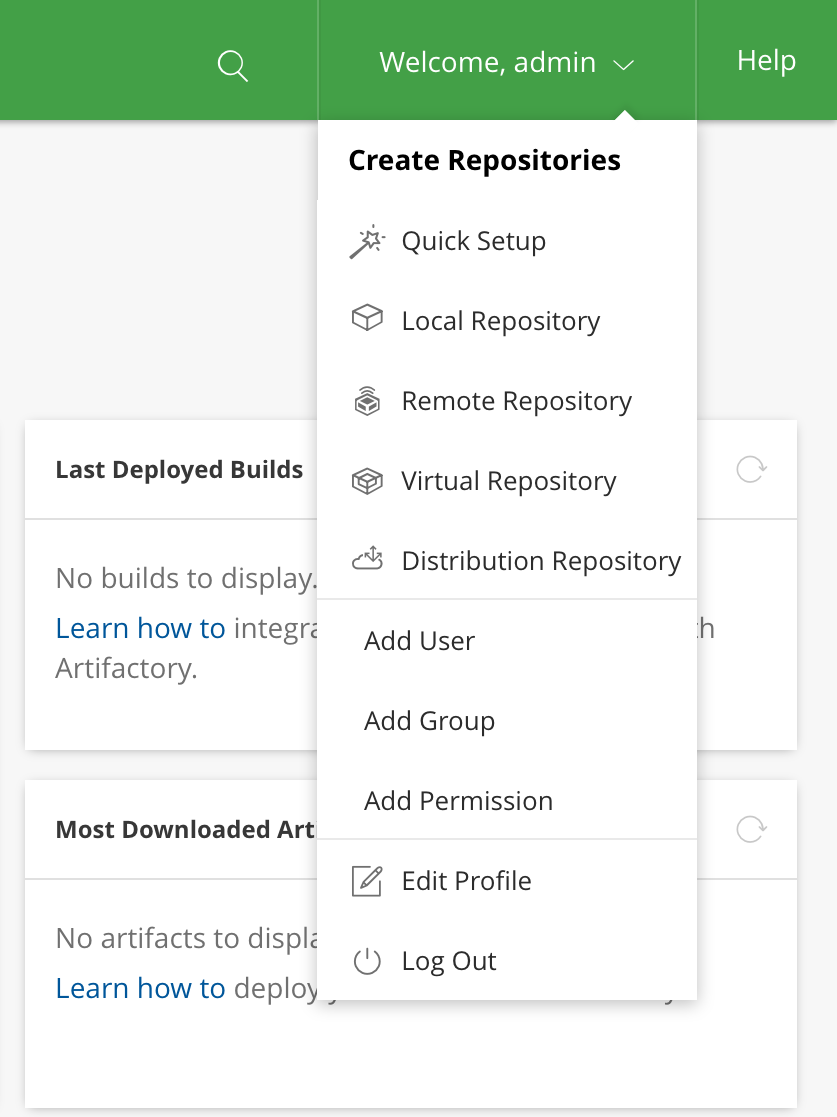Refresh the Most Downloaded Artifacts panel
This screenshot has height=1117, width=837.
751,830
